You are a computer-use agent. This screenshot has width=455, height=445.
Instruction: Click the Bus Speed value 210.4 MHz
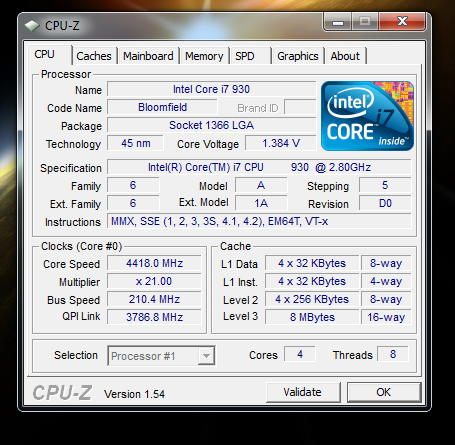coord(154,299)
